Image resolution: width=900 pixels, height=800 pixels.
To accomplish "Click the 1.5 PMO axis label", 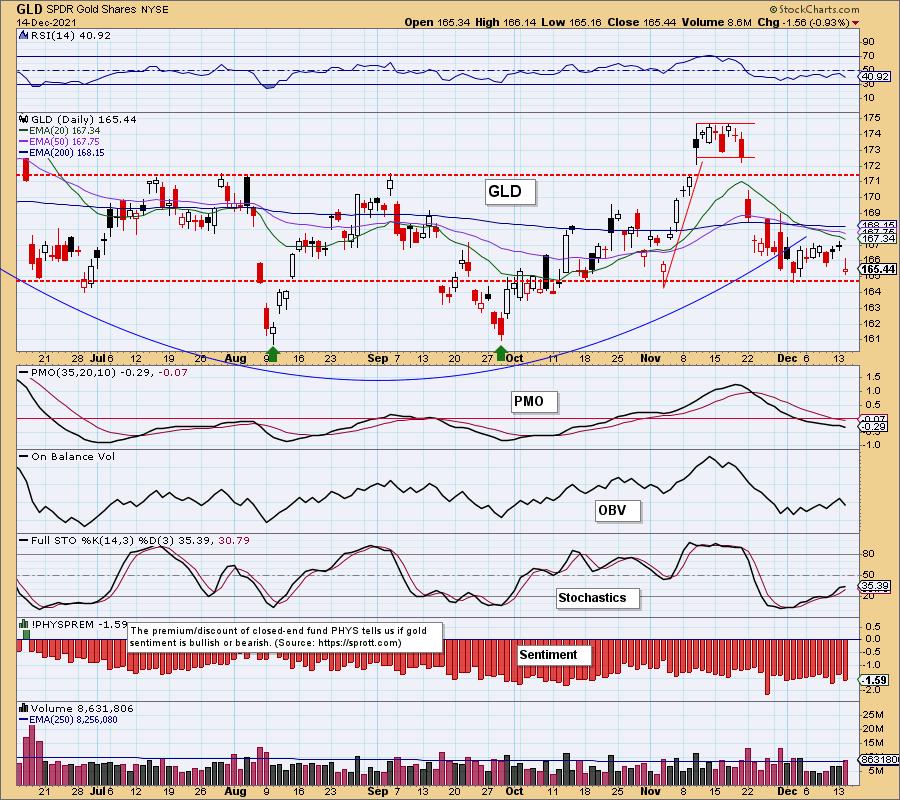I will click(873, 377).
